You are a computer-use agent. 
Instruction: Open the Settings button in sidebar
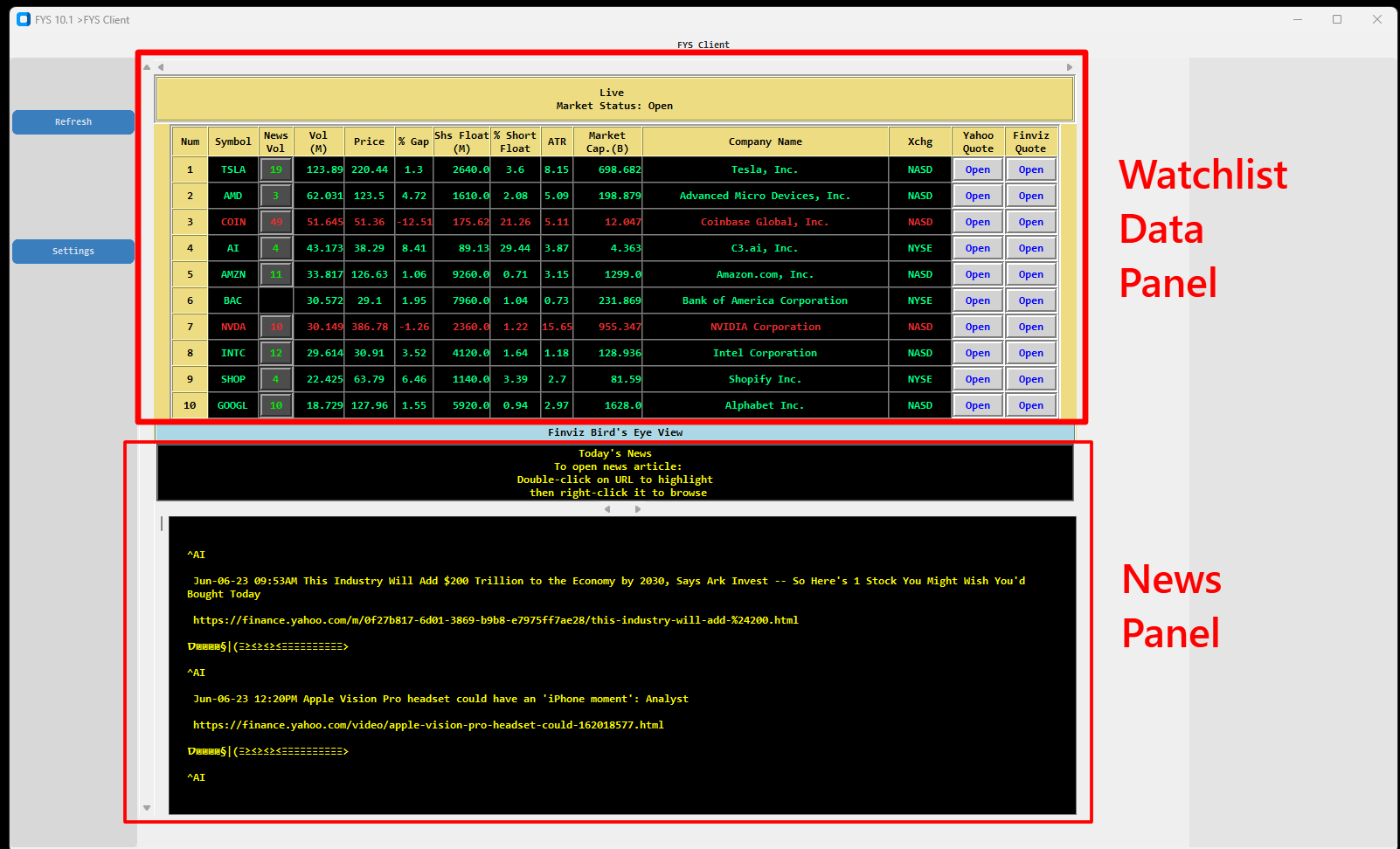click(73, 252)
